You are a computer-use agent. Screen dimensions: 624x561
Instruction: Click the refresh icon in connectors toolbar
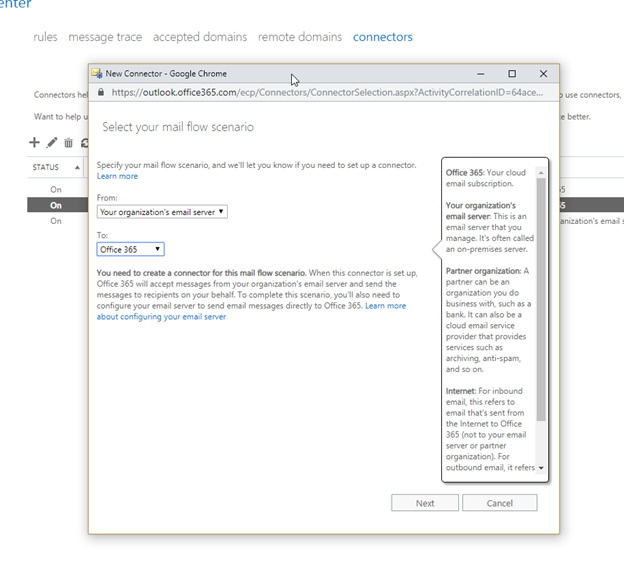pyautogui.click(x=84, y=142)
